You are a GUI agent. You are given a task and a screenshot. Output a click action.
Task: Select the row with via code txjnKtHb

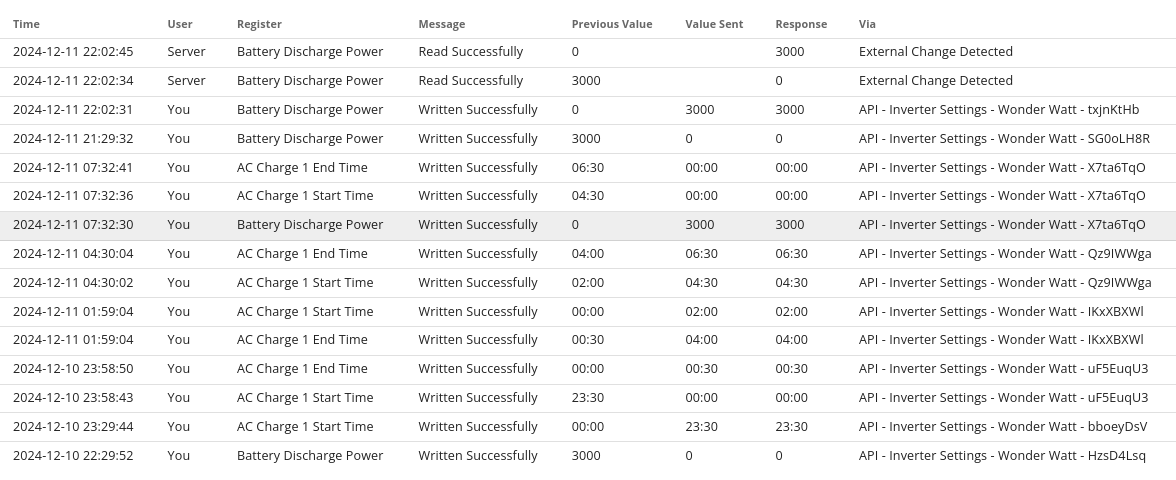588,110
